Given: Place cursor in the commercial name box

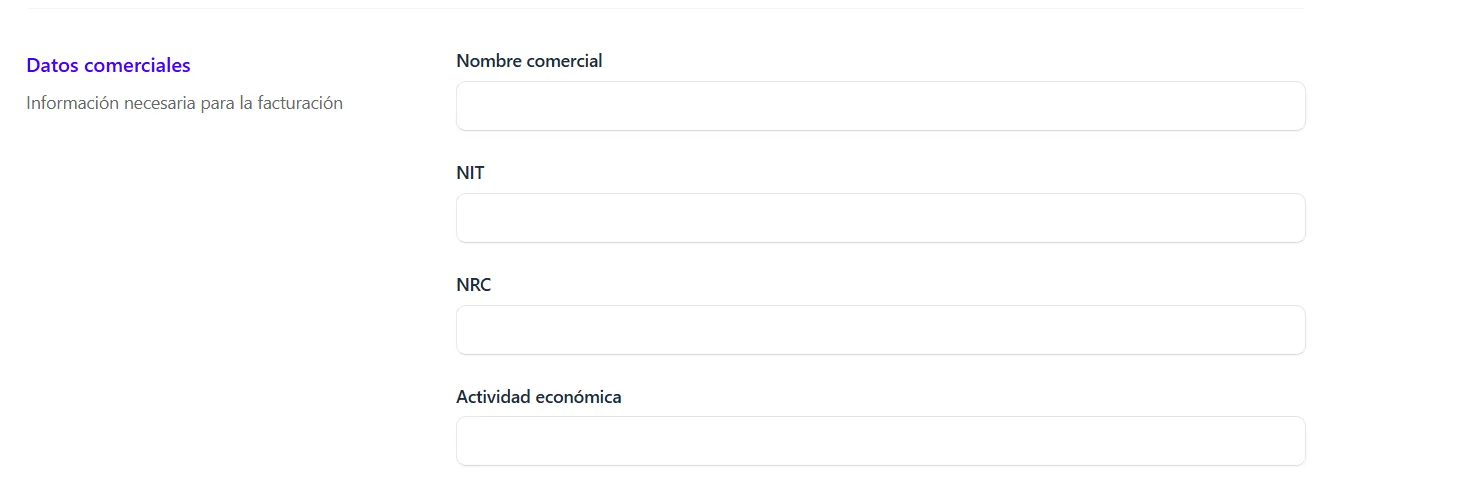Looking at the screenshot, I should 880,106.
